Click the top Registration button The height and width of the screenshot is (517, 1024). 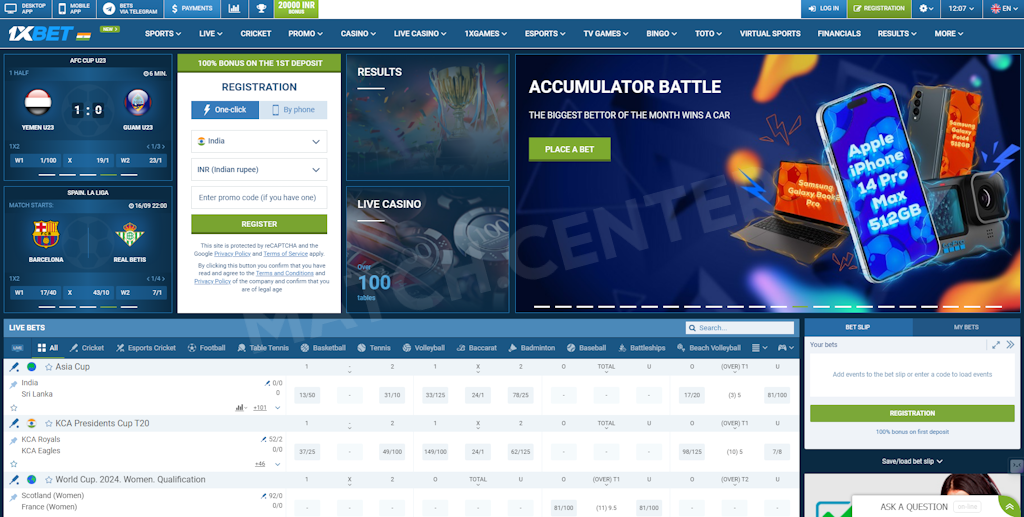click(x=879, y=8)
